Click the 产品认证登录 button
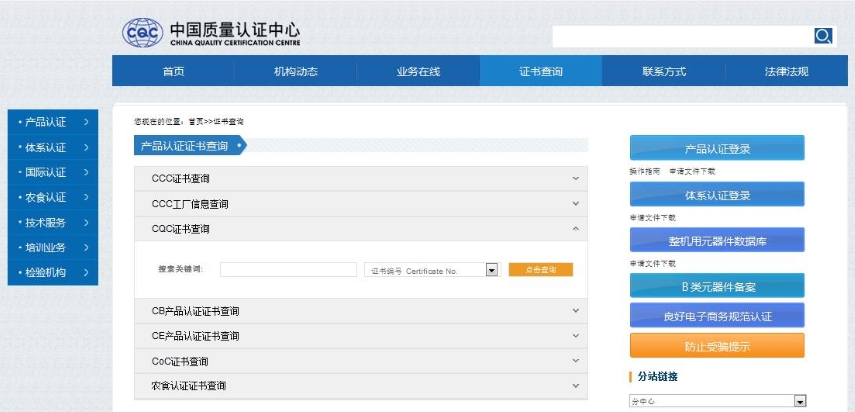 click(x=717, y=149)
